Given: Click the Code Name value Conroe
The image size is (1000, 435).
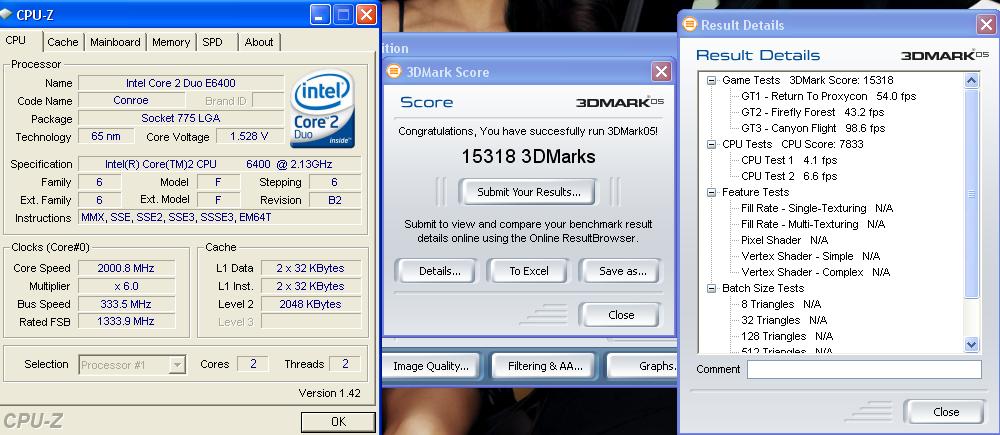Looking at the screenshot, I should [131, 101].
